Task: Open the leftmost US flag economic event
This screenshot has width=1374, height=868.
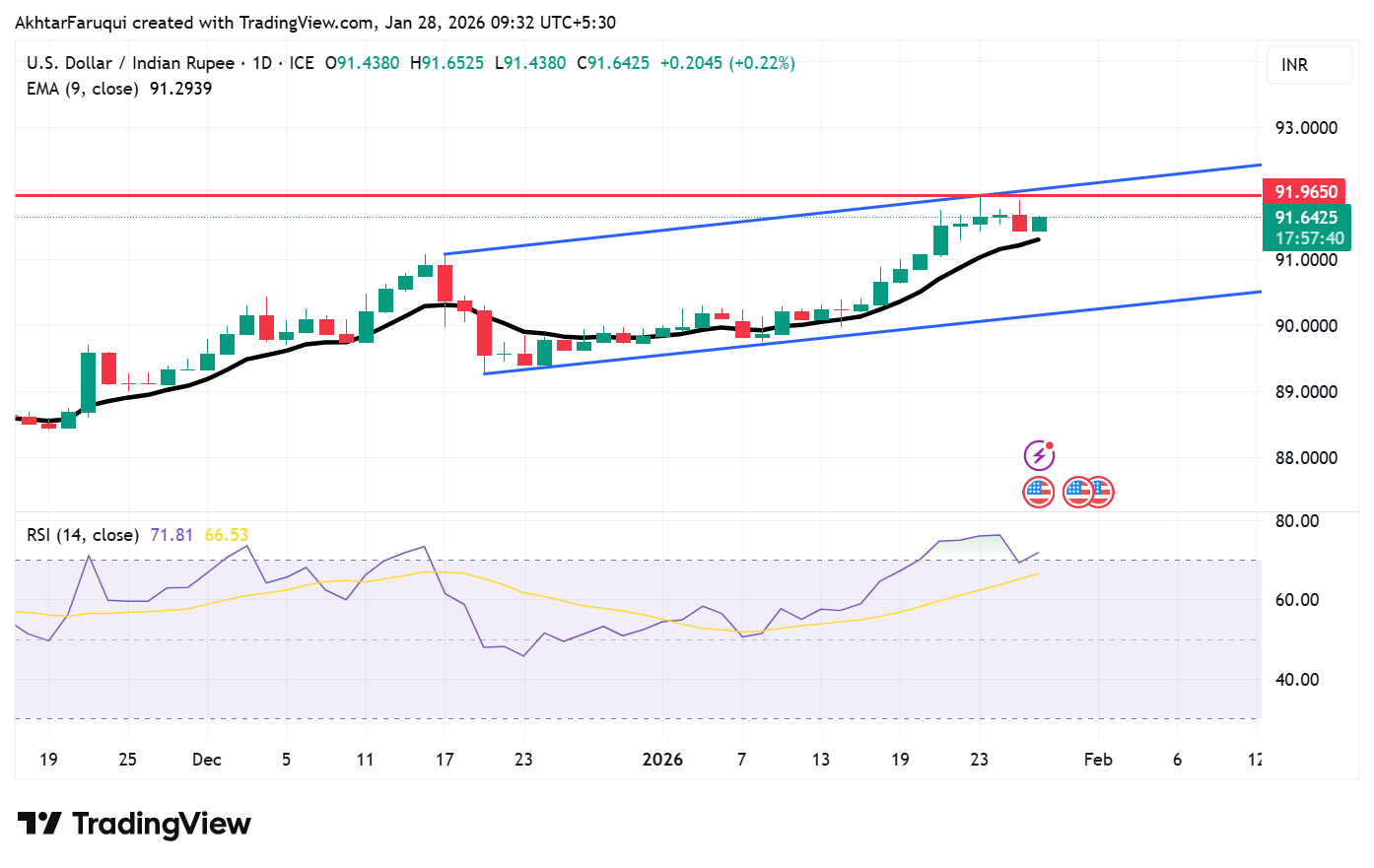Action: point(1039,491)
